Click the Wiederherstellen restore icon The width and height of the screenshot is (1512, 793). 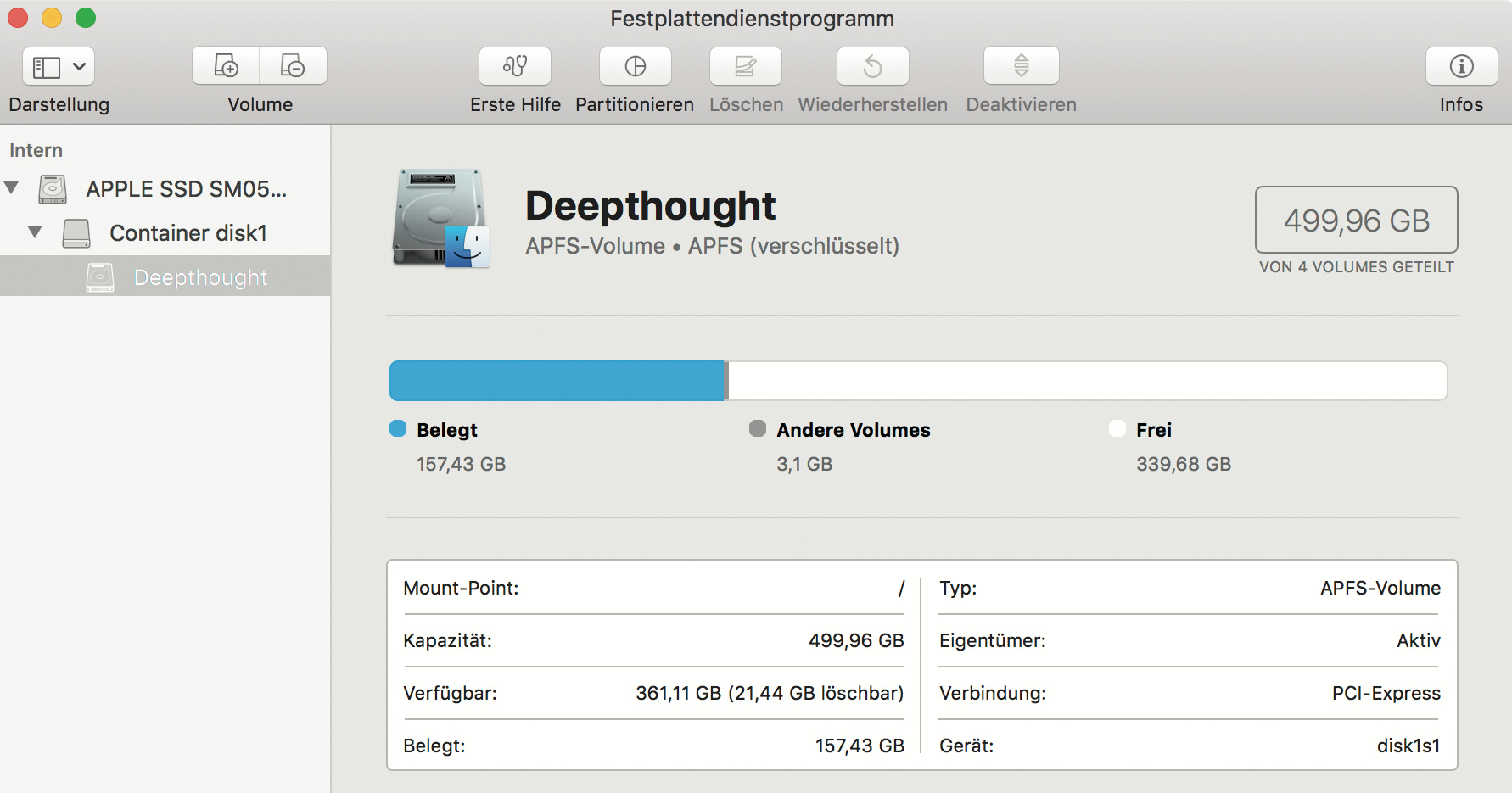coord(872,66)
